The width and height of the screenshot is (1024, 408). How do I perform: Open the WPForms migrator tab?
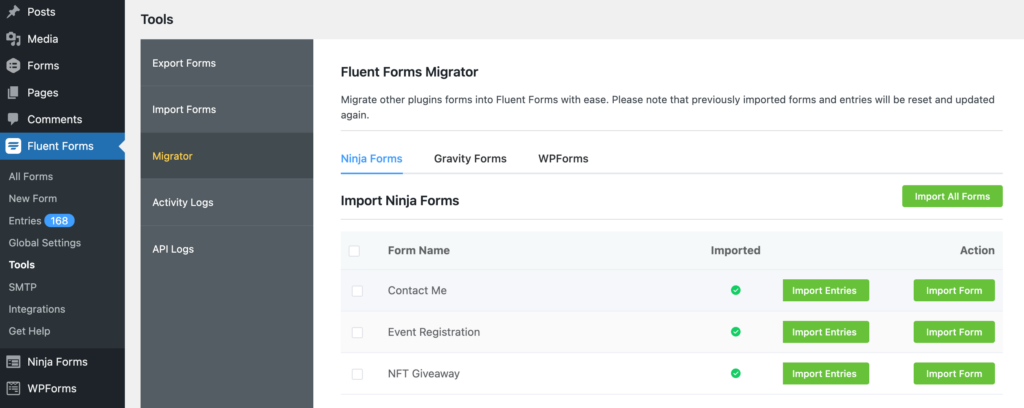563,159
